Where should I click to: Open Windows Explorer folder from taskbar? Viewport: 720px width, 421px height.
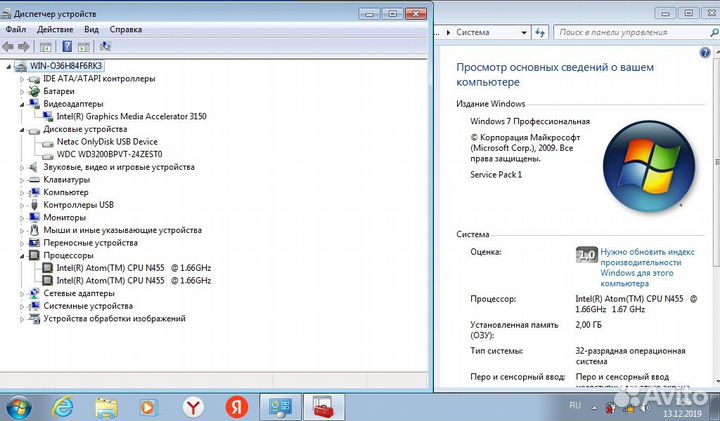tap(106, 407)
